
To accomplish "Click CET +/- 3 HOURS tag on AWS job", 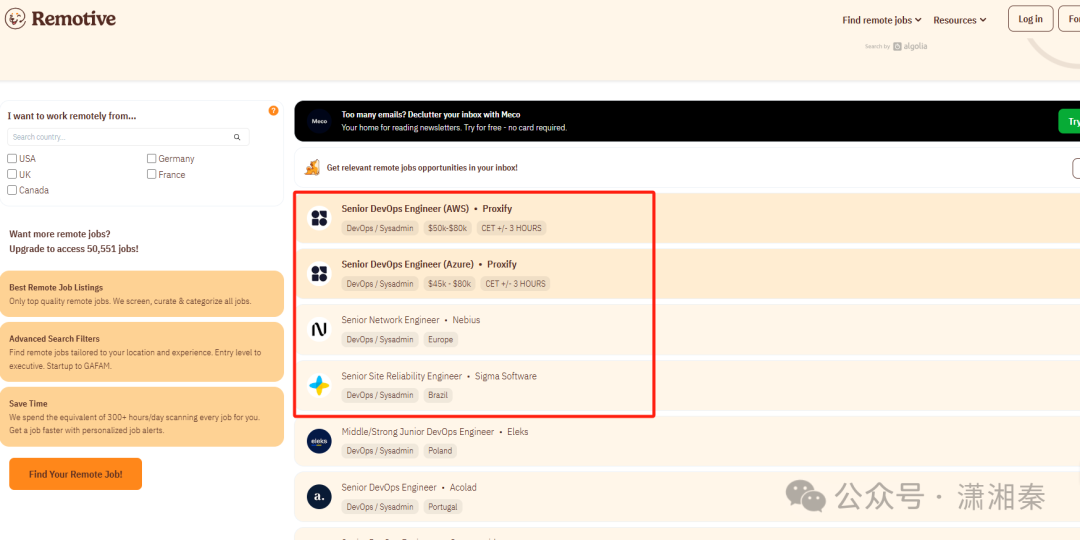I will click(x=511, y=228).
